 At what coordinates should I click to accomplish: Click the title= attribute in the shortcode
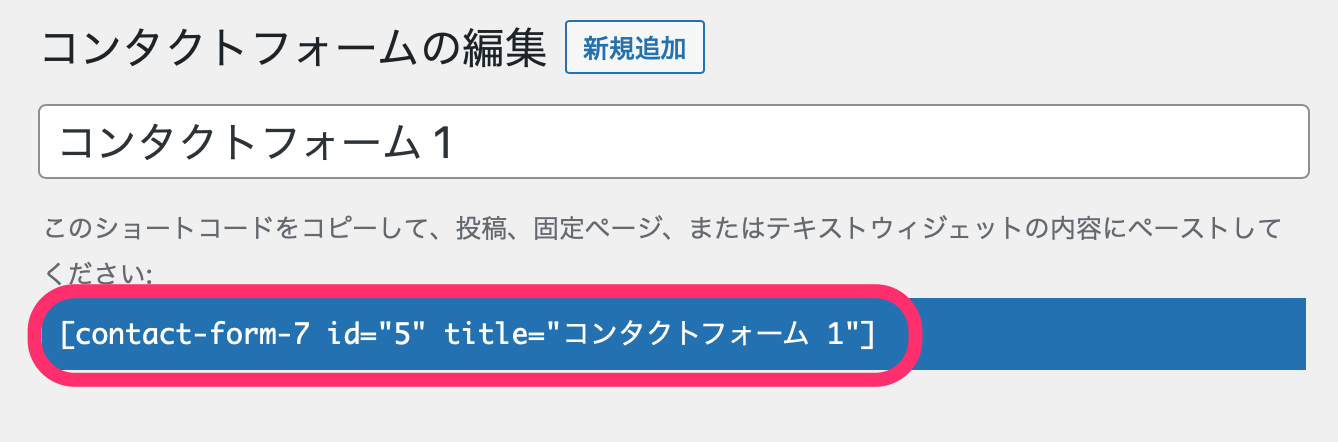click(x=492, y=334)
